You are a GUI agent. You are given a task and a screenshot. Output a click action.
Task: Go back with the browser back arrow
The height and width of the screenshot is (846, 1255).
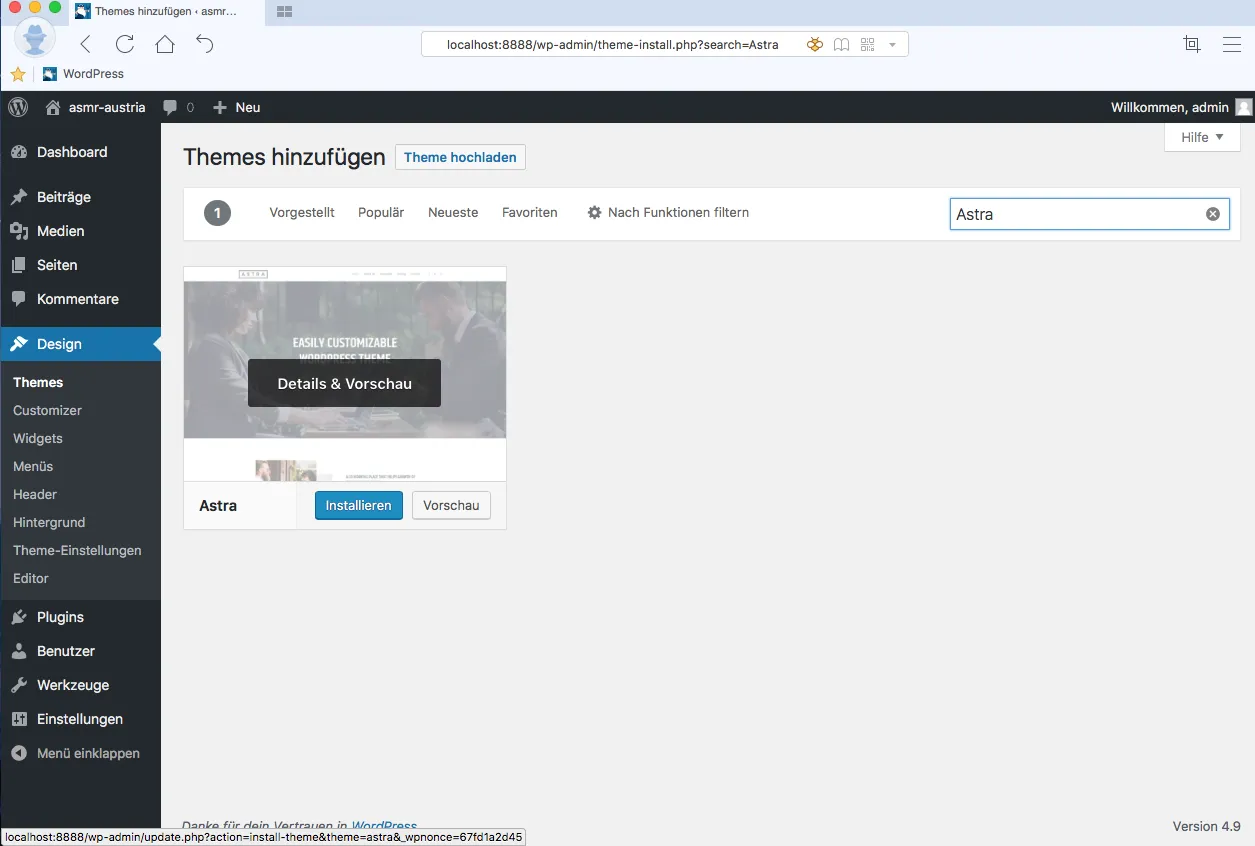click(85, 44)
